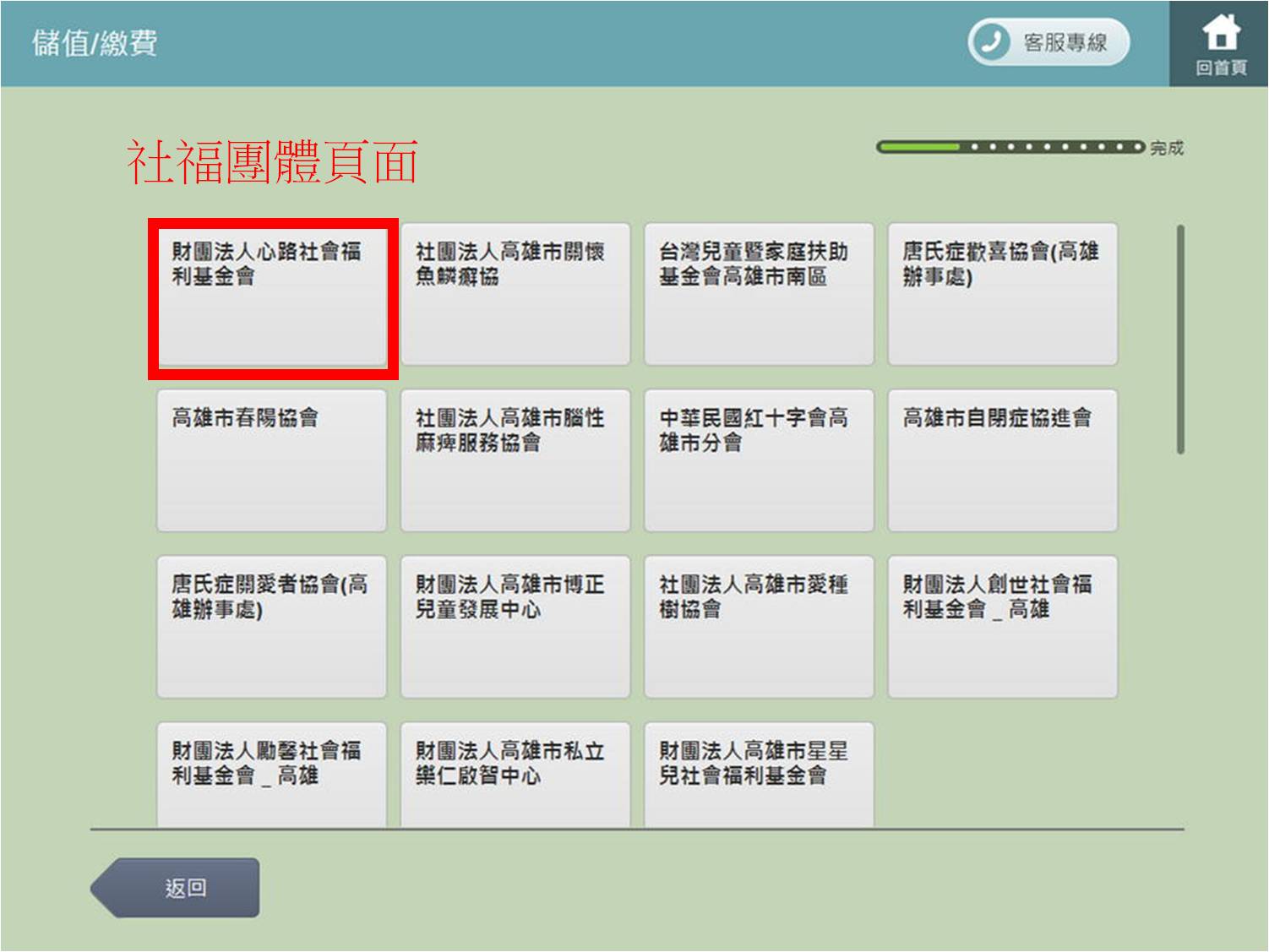Choose 唐氏症關愛者協會(高雄辦事處)

(272, 627)
